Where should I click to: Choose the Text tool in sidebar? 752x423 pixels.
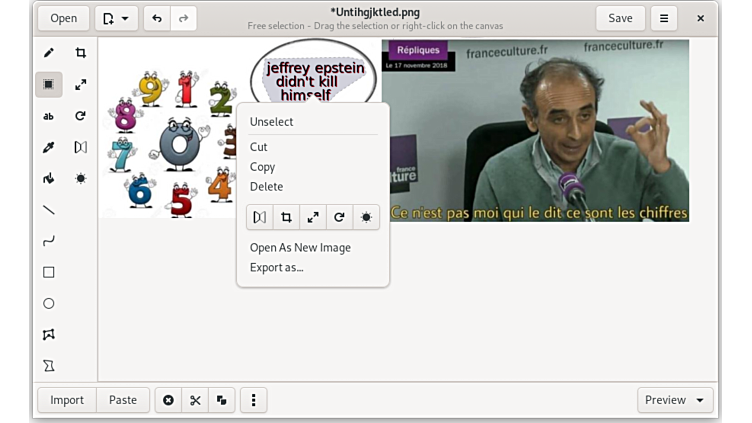click(48, 116)
